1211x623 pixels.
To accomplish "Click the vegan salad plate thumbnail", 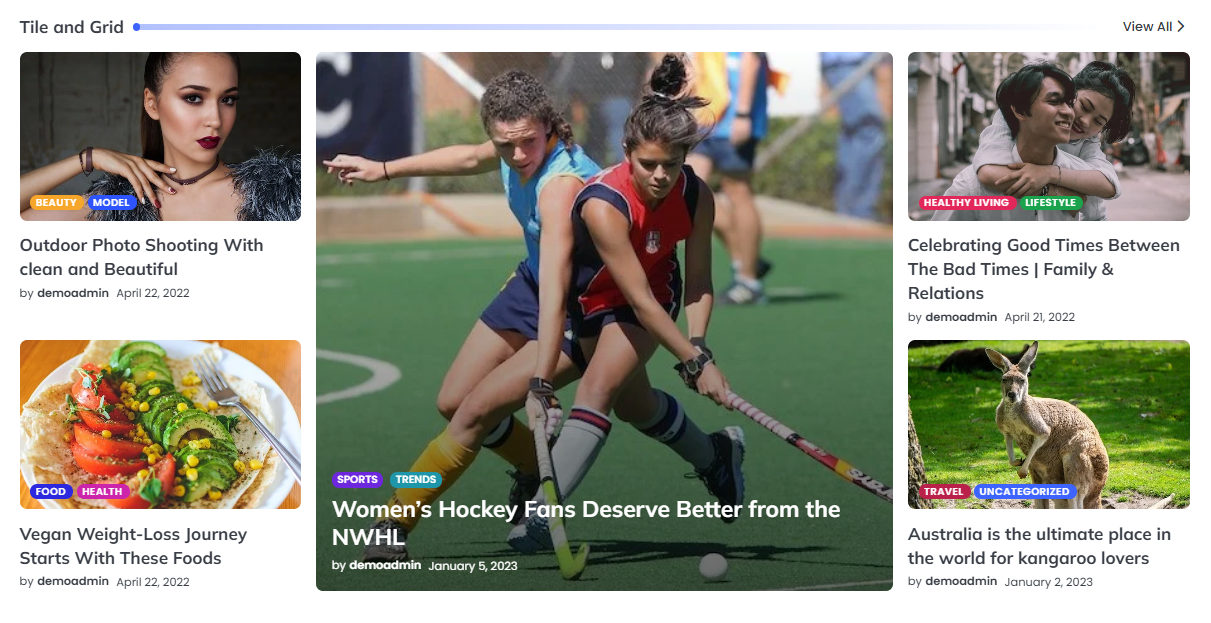I will 160,424.
